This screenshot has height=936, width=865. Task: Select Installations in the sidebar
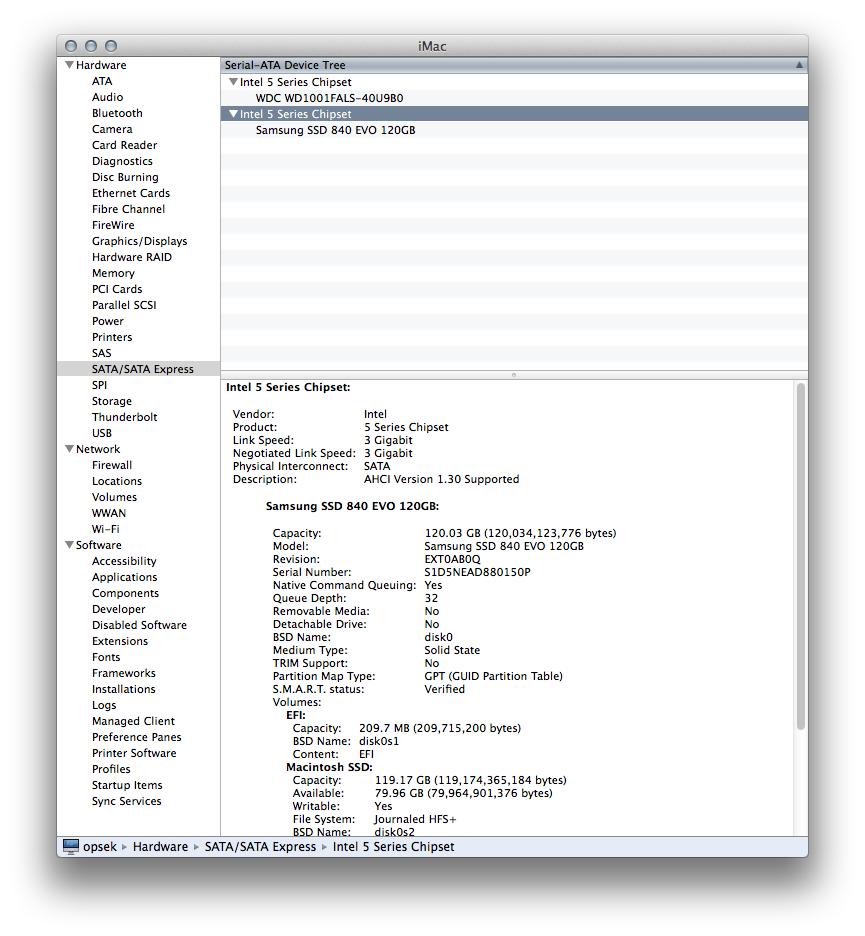pos(124,689)
